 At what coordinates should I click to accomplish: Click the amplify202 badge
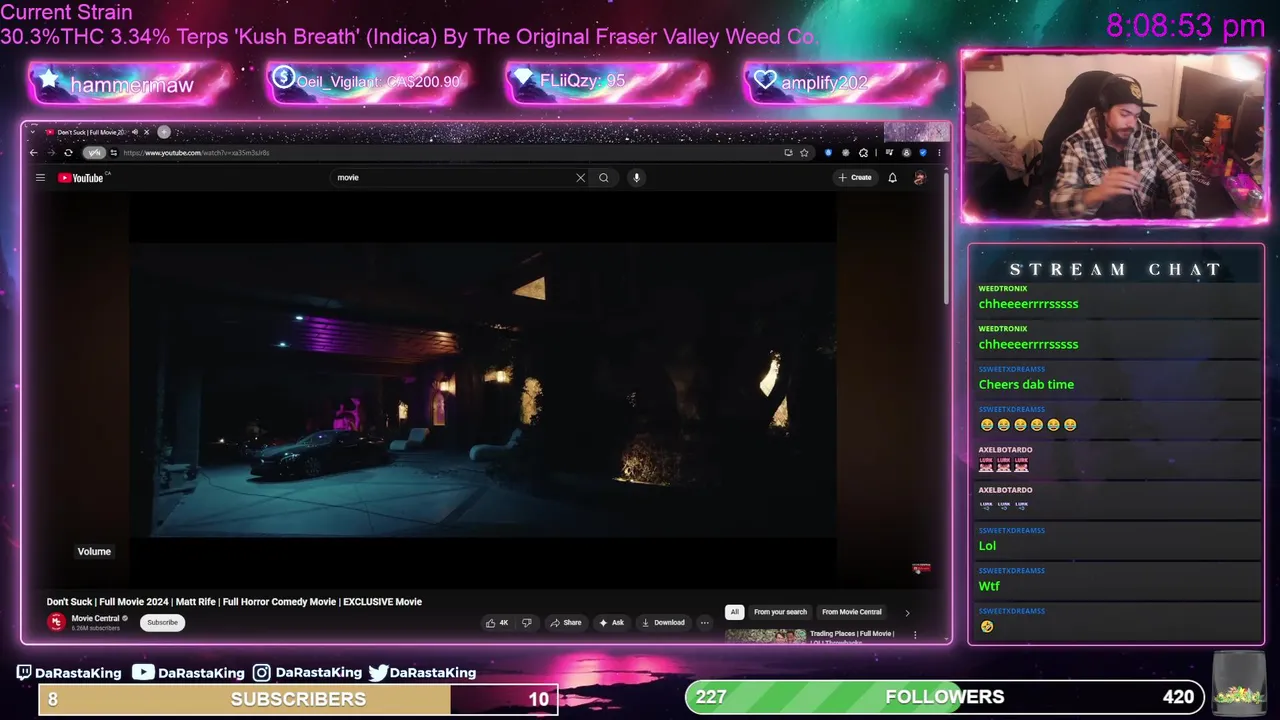[845, 82]
